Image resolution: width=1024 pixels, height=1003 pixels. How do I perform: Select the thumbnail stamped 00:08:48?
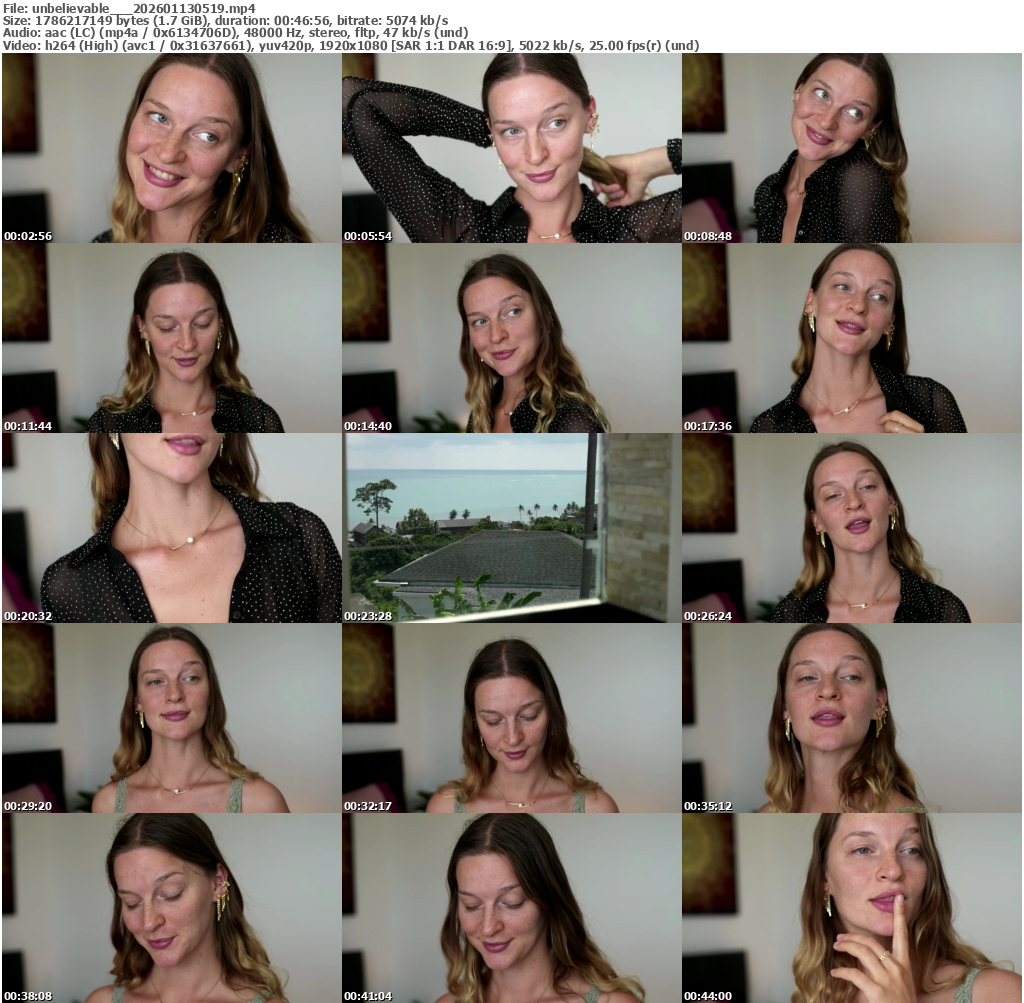[852, 148]
